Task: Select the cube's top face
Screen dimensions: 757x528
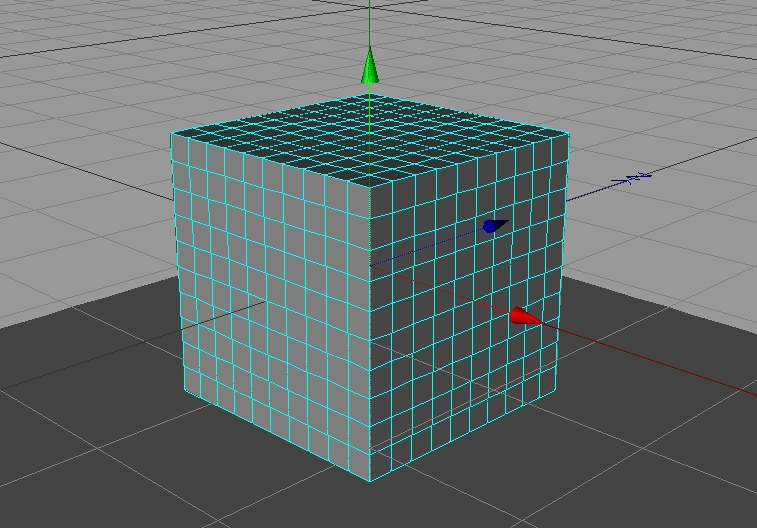Action: 370,139
